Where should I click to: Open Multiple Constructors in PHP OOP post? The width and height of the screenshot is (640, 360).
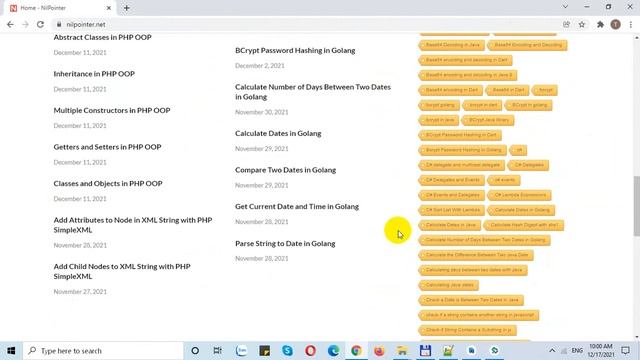tap(112, 110)
